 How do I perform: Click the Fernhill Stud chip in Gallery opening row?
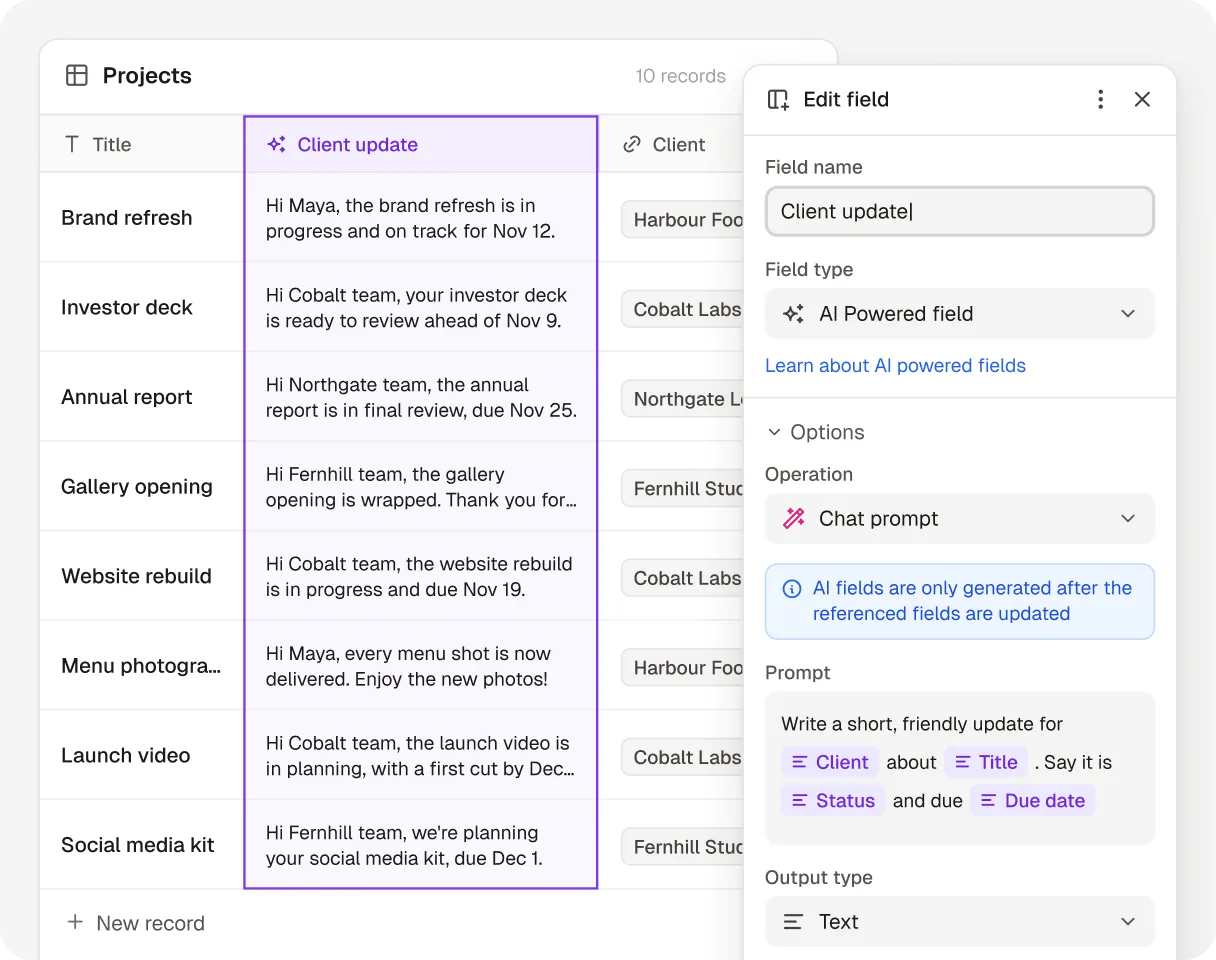(683, 488)
